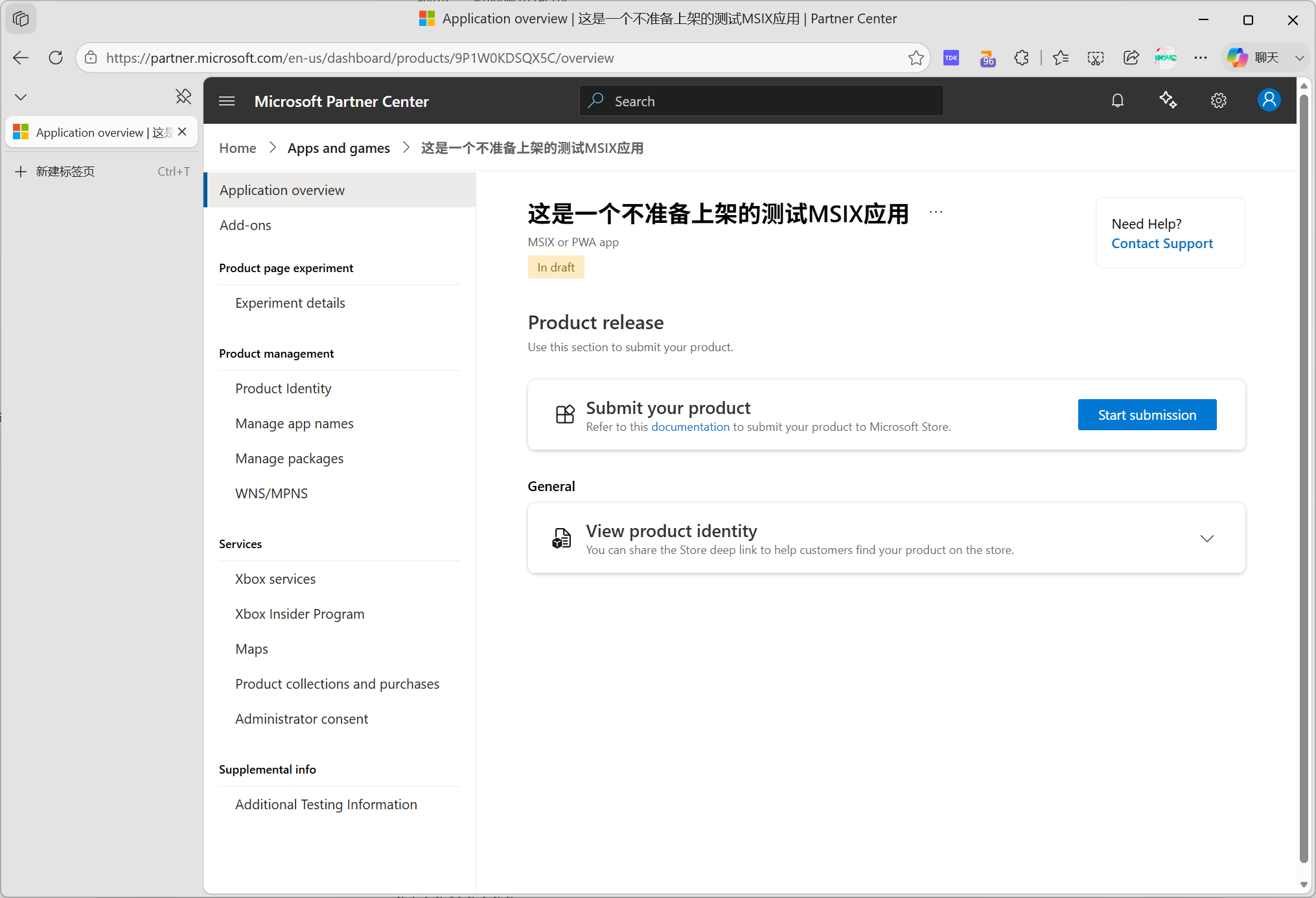
Task: Expand the View product identity section
Action: click(x=1206, y=538)
